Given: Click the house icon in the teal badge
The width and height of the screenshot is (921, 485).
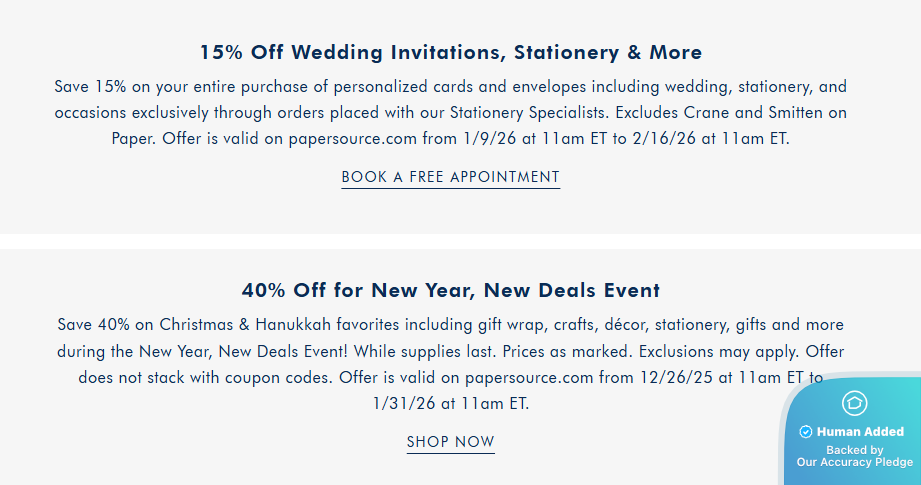Looking at the screenshot, I should pyautogui.click(x=854, y=403).
